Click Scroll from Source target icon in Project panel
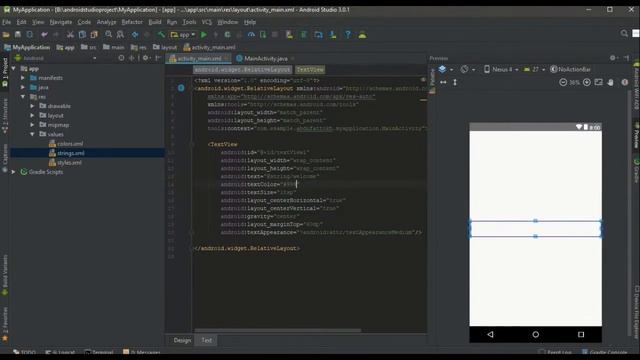640x360 pixels. click(121, 58)
